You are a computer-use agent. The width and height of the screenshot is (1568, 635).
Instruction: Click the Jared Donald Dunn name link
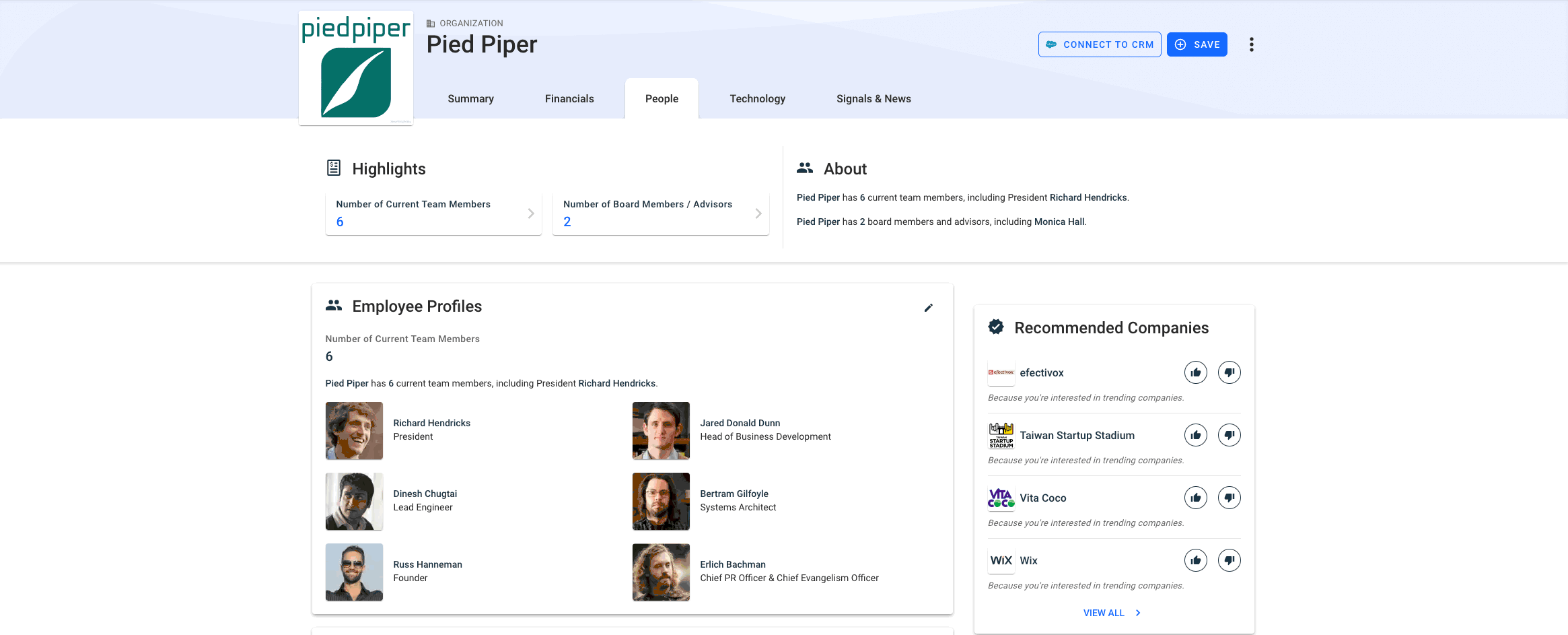[x=740, y=423]
